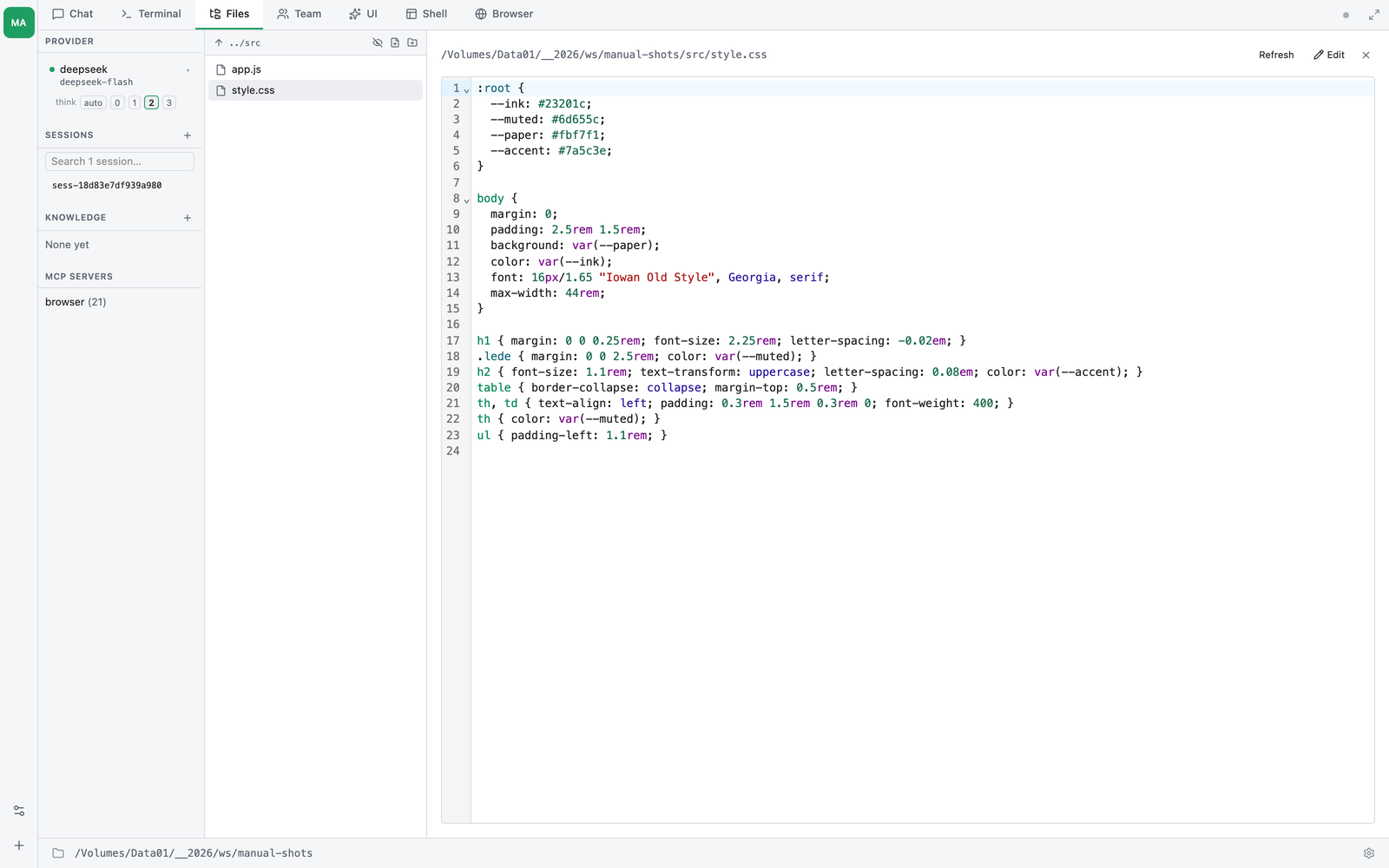Click the ../src path label
The image size is (1389, 868).
tap(245, 43)
